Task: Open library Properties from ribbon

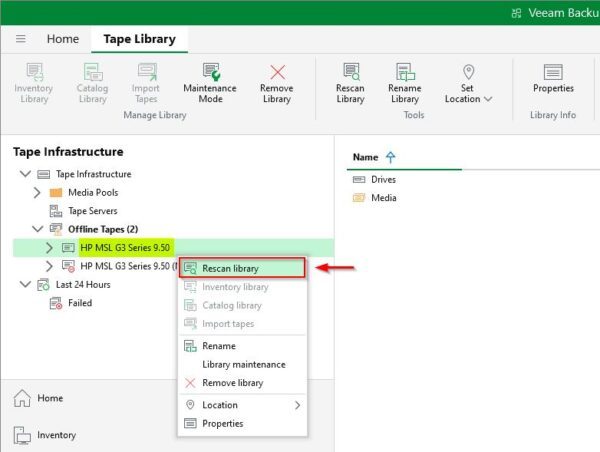Action: point(553,79)
